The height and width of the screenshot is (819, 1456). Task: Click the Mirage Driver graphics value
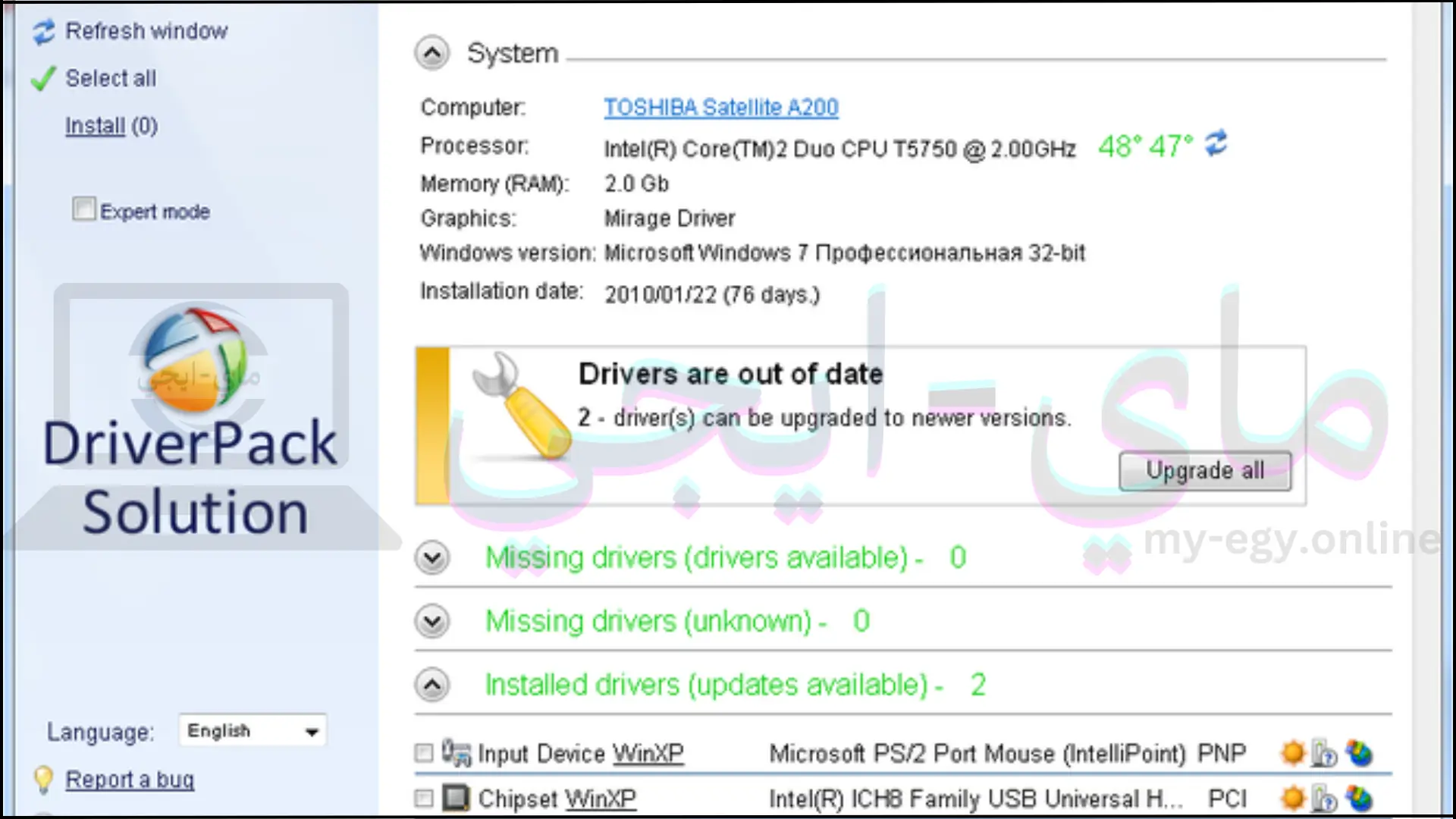(x=670, y=218)
